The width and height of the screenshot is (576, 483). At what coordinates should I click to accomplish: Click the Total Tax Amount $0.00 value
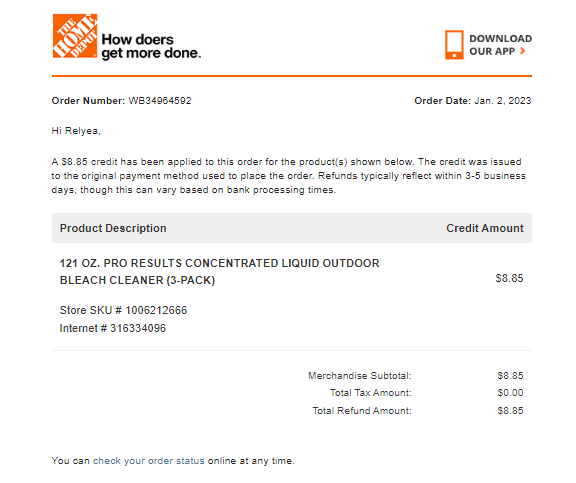click(x=511, y=393)
